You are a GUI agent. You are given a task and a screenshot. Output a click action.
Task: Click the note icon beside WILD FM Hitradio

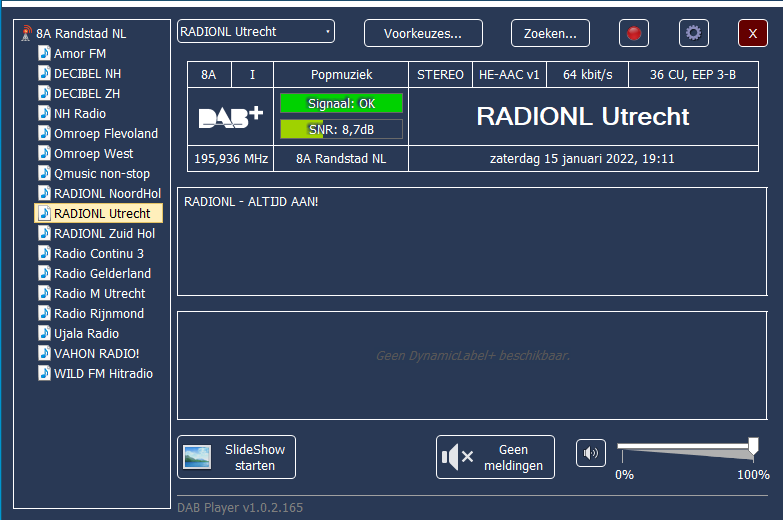click(x=44, y=373)
